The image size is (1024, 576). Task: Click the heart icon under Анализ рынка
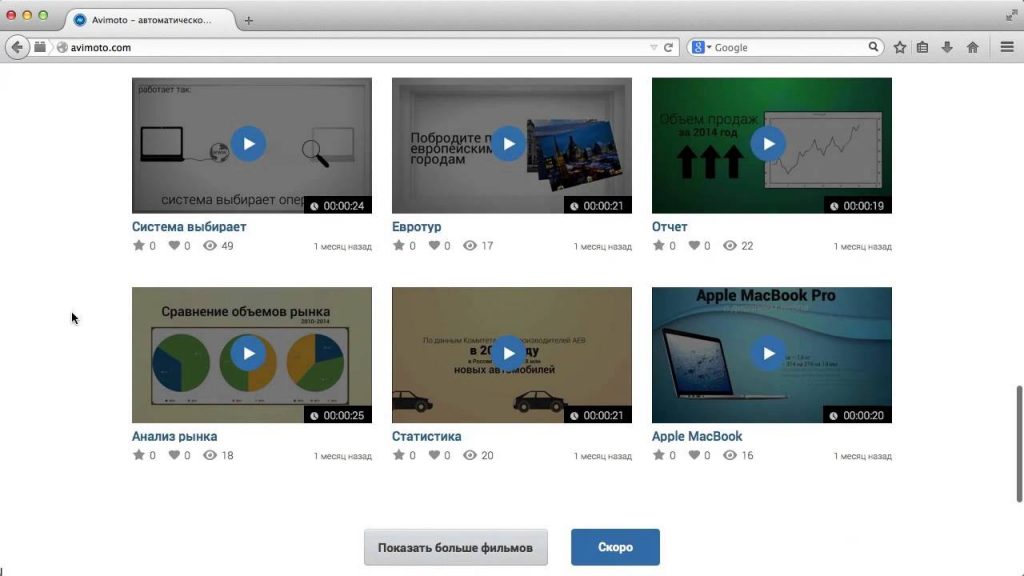click(x=174, y=456)
